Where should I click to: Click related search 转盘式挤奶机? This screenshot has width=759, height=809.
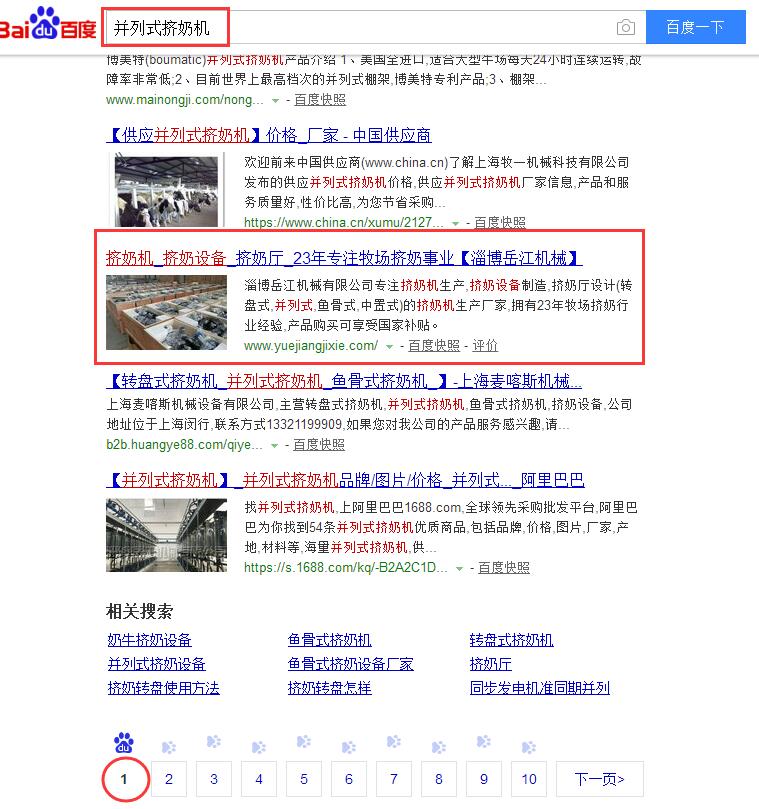pos(511,640)
